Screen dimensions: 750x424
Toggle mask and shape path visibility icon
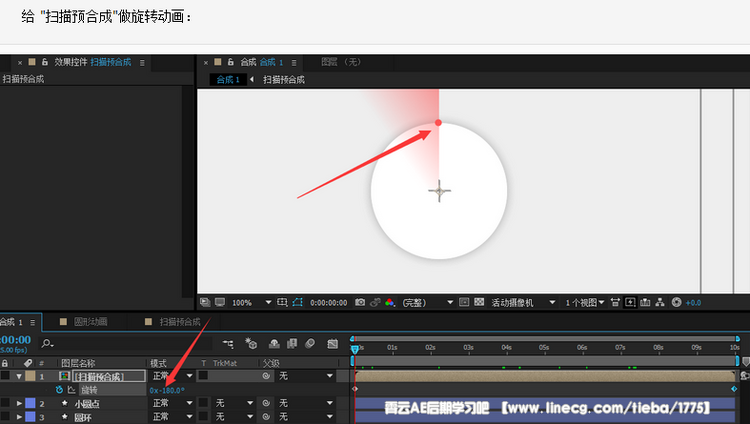coord(298,302)
